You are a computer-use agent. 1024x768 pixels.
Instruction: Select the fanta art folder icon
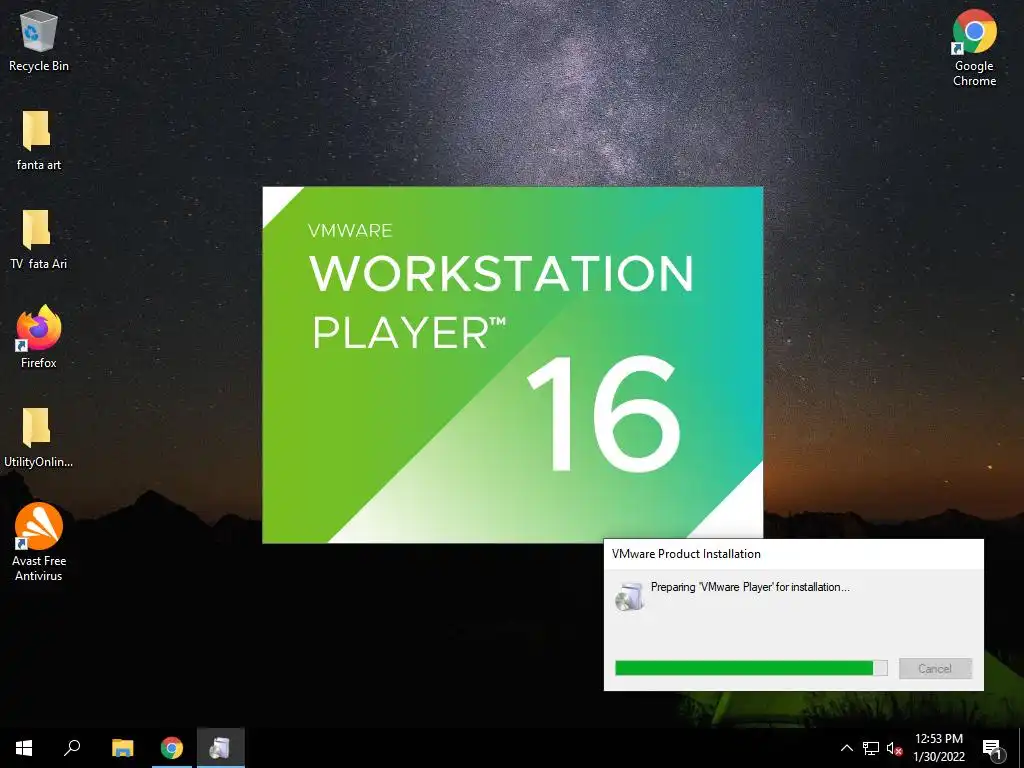pyautogui.click(x=39, y=140)
